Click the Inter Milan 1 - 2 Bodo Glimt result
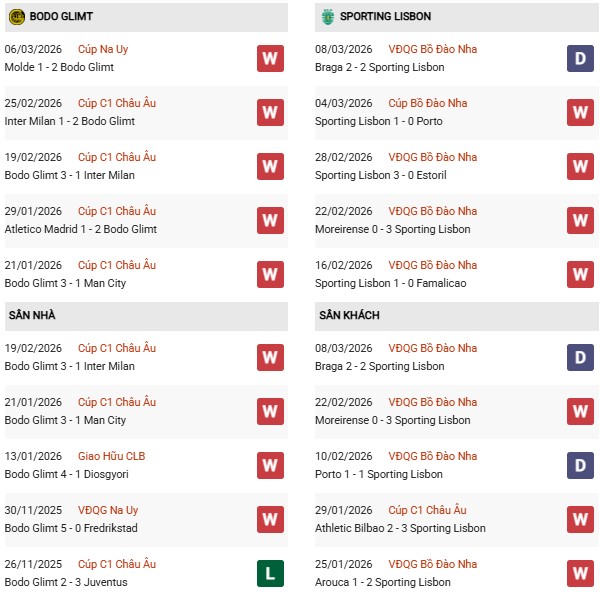This screenshot has width=600, height=595. tap(70, 121)
